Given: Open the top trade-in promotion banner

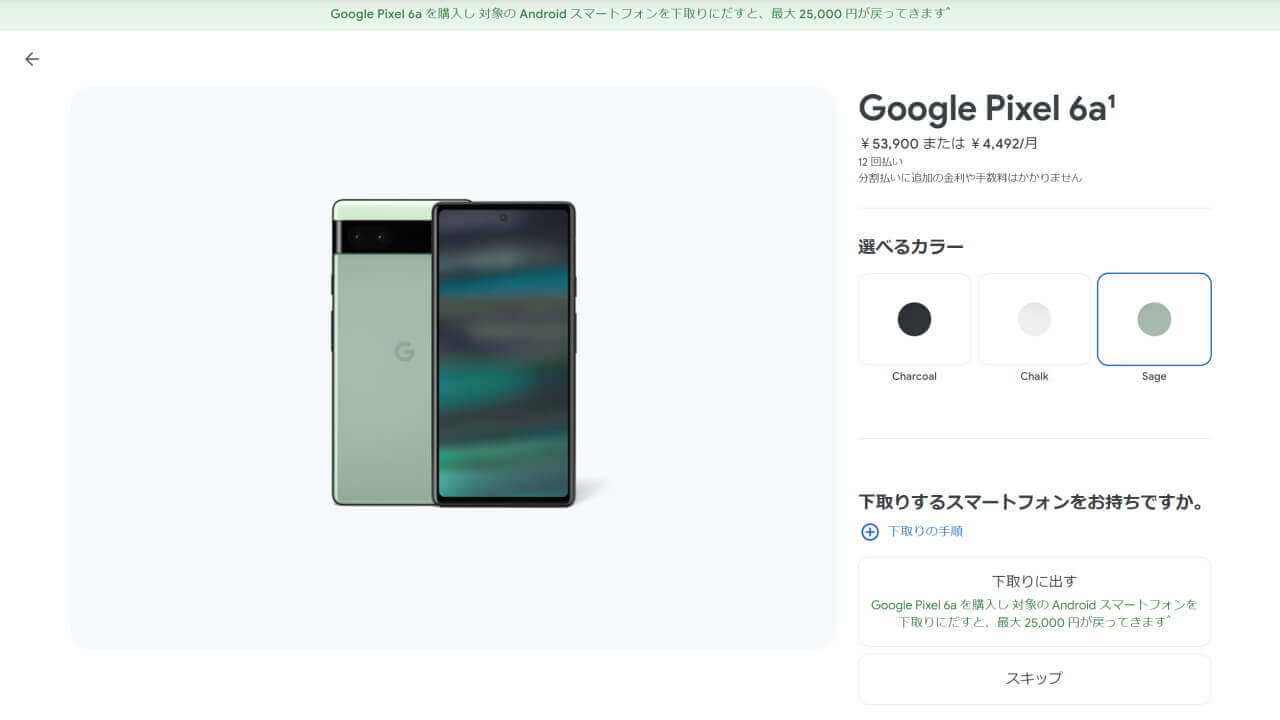Looking at the screenshot, I should click(640, 14).
